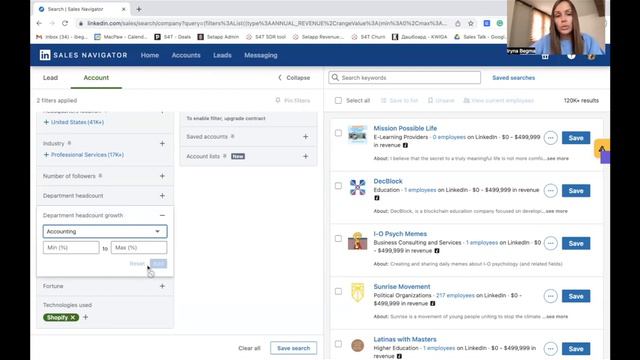Open the Setapp Admin bookmark
Image resolution: width=640 pixels, height=360 pixels.
click(x=218, y=37)
